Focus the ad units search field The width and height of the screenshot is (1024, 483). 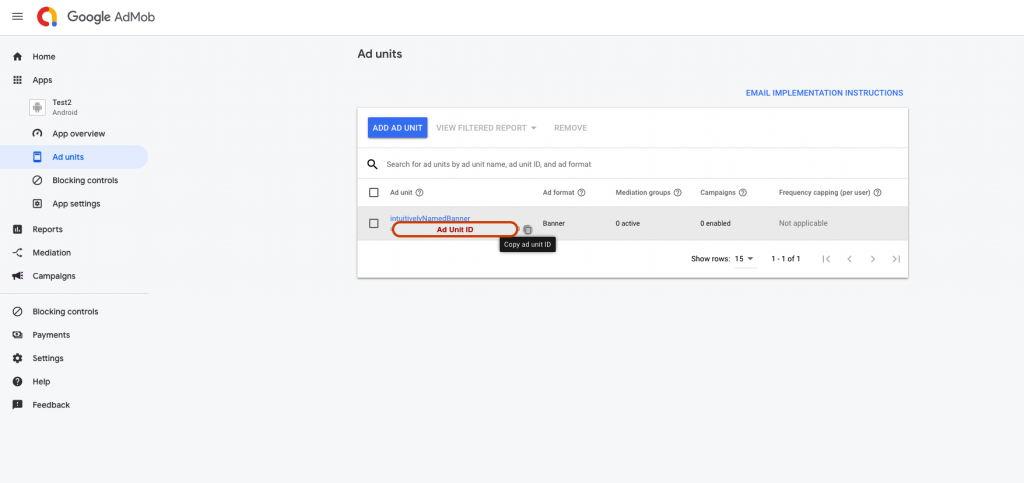point(600,164)
